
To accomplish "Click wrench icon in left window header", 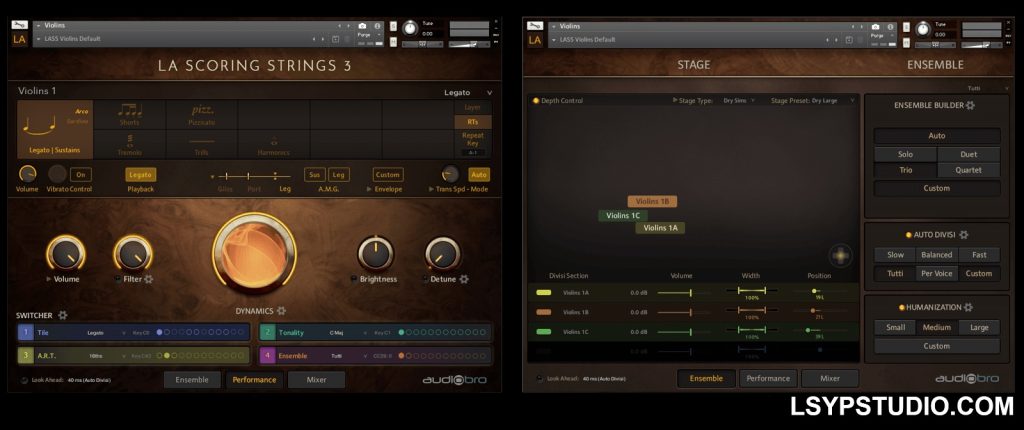I will coord(20,25).
